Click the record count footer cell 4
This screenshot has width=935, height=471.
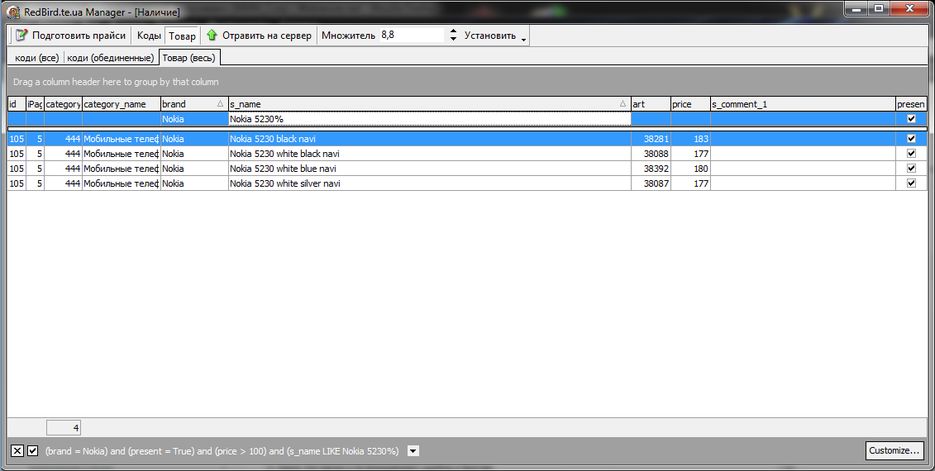coord(63,427)
